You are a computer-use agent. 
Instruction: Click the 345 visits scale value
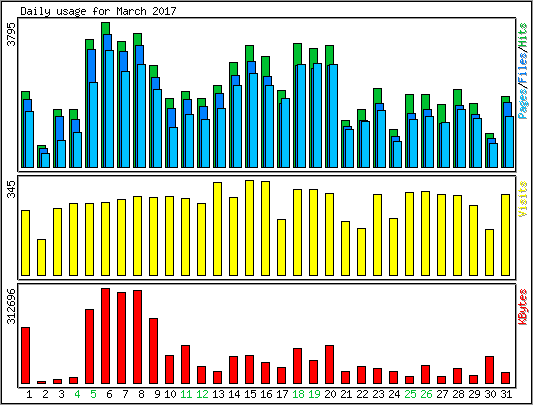tap(12, 189)
